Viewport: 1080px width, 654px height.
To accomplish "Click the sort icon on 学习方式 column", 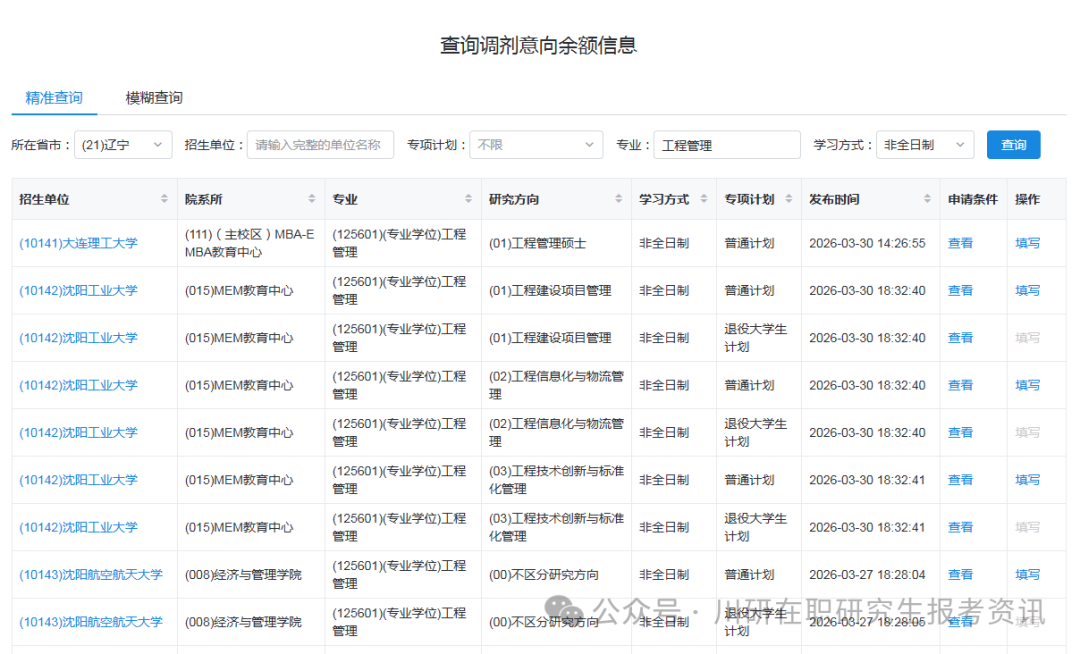I will point(703,198).
